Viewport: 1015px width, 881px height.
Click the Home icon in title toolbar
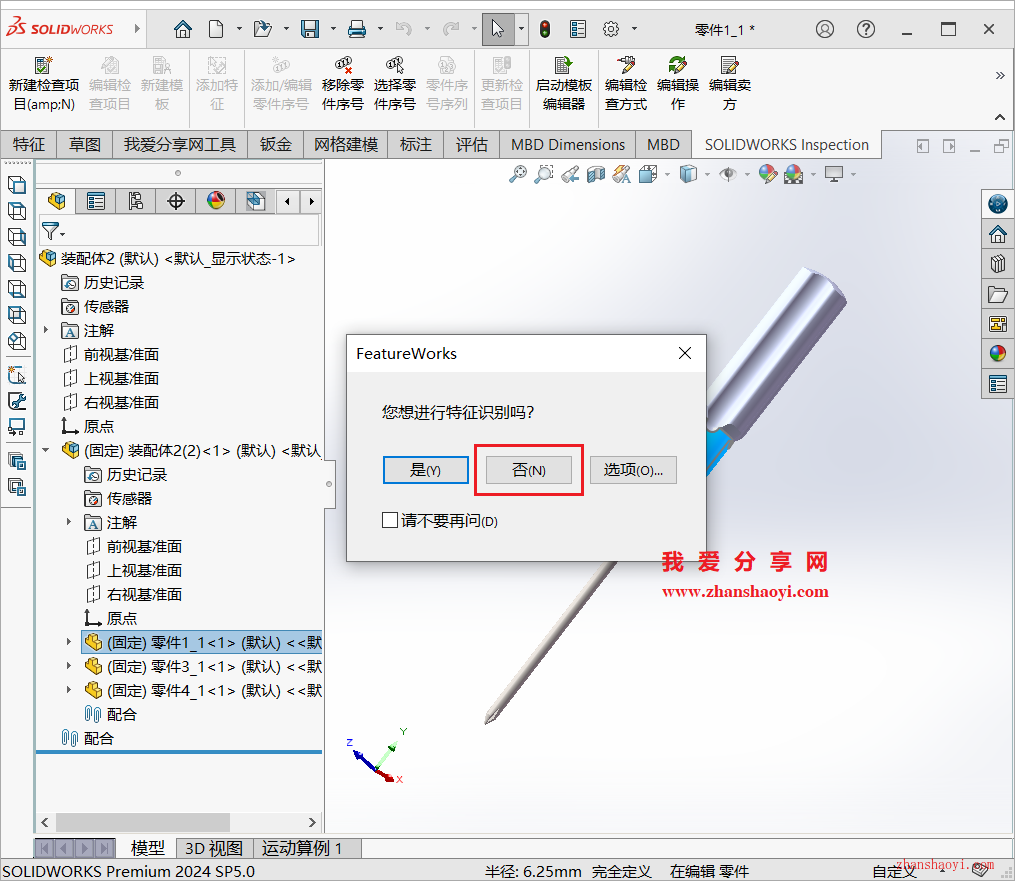point(183,29)
